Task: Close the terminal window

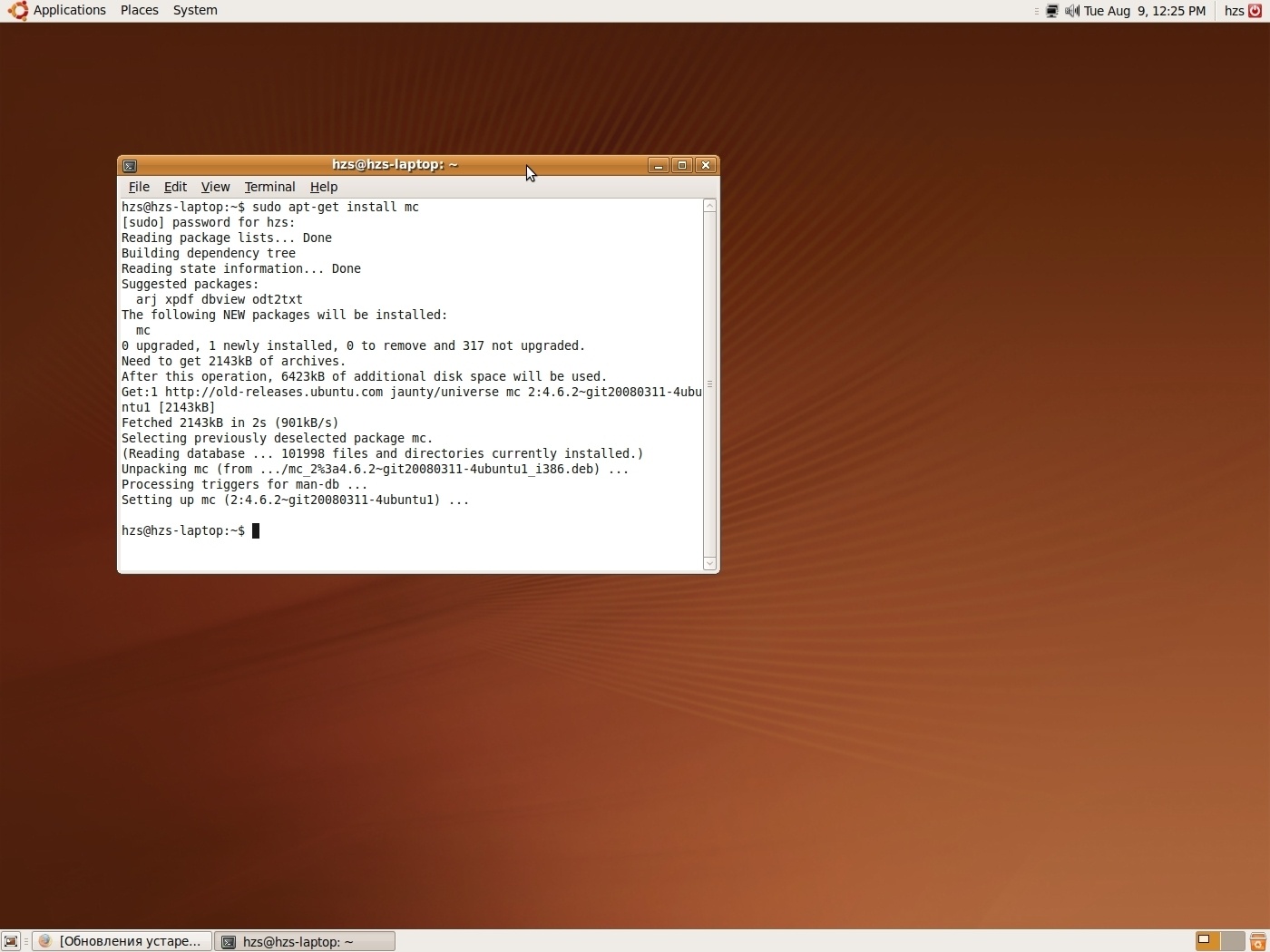Action: [706, 165]
